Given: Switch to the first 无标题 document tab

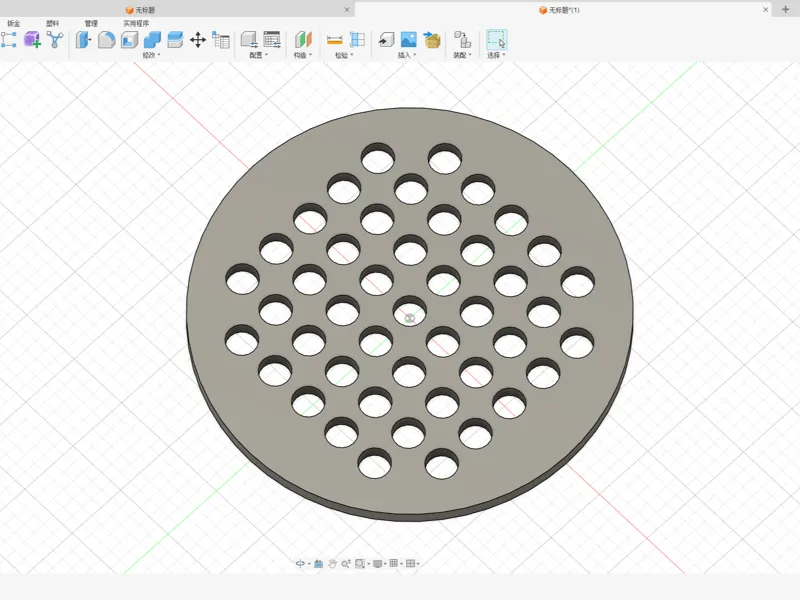Looking at the screenshot, I should tap(140, 10).
